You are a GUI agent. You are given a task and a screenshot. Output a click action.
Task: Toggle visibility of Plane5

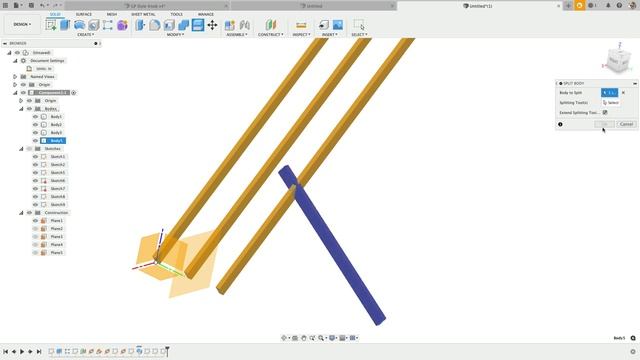[x=36, y=253]
